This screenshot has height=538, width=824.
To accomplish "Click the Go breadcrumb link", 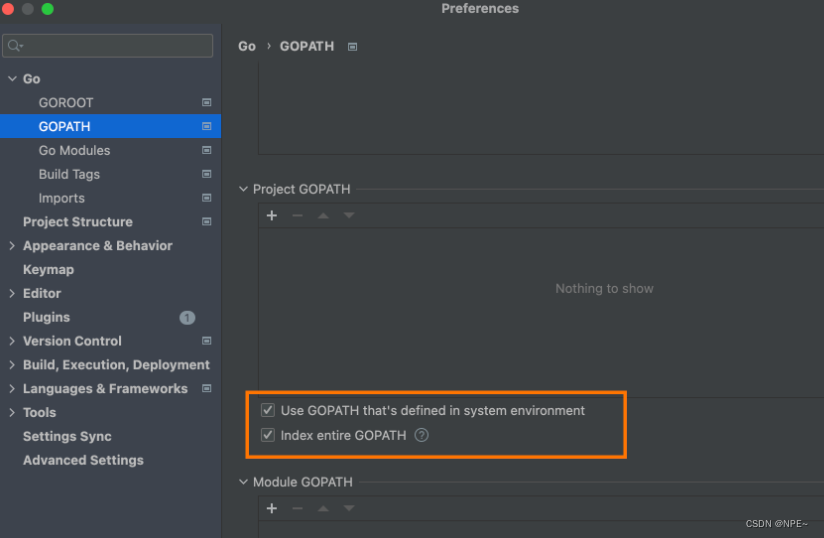I will pos(247,46).
